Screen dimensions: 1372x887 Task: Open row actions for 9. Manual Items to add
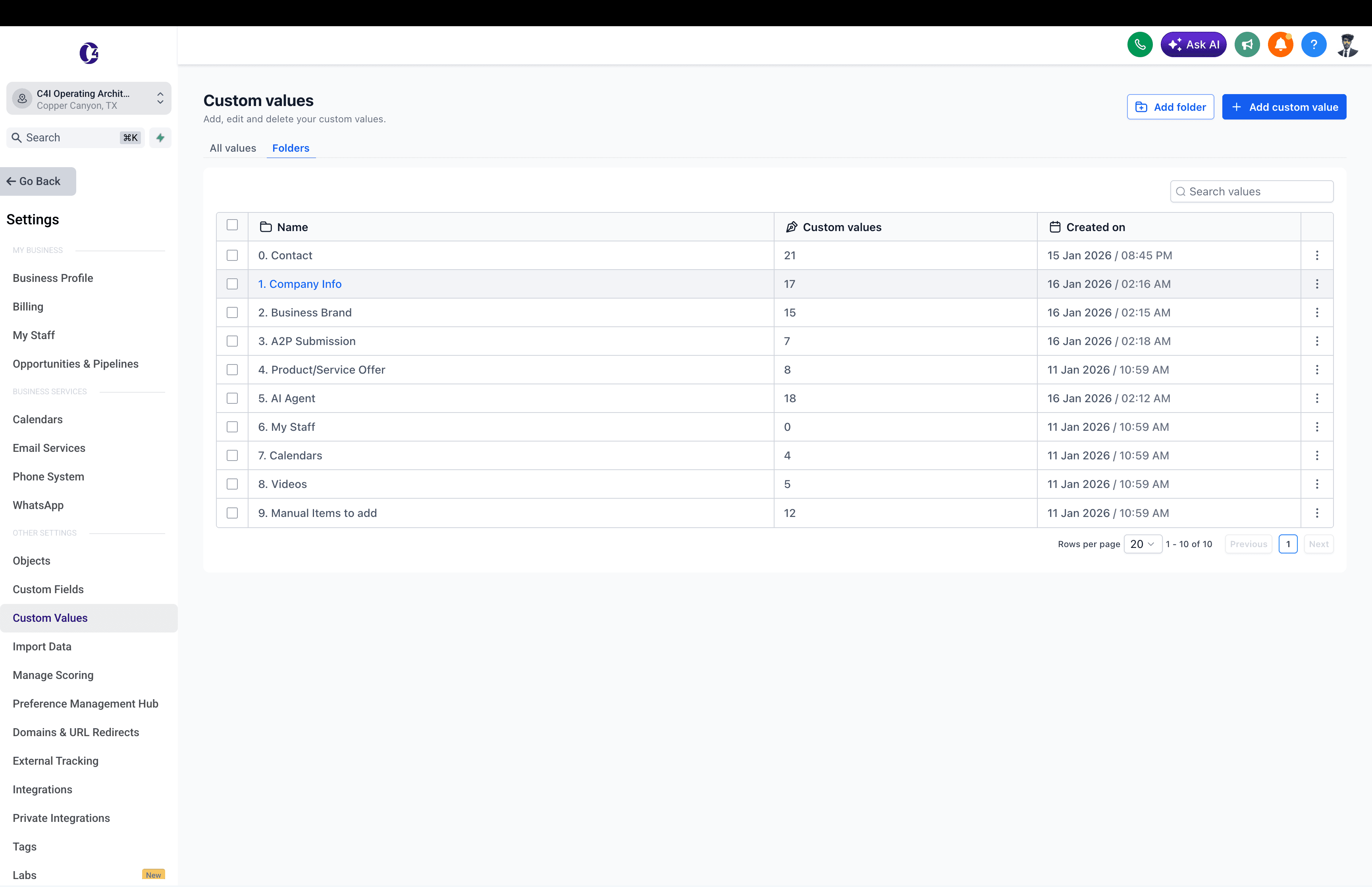click(1317, 513)
